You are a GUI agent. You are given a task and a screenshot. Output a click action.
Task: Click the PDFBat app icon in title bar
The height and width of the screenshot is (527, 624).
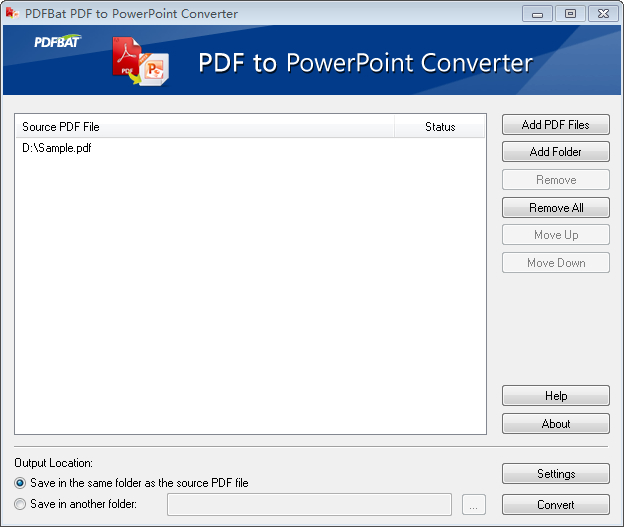[12, 13]
